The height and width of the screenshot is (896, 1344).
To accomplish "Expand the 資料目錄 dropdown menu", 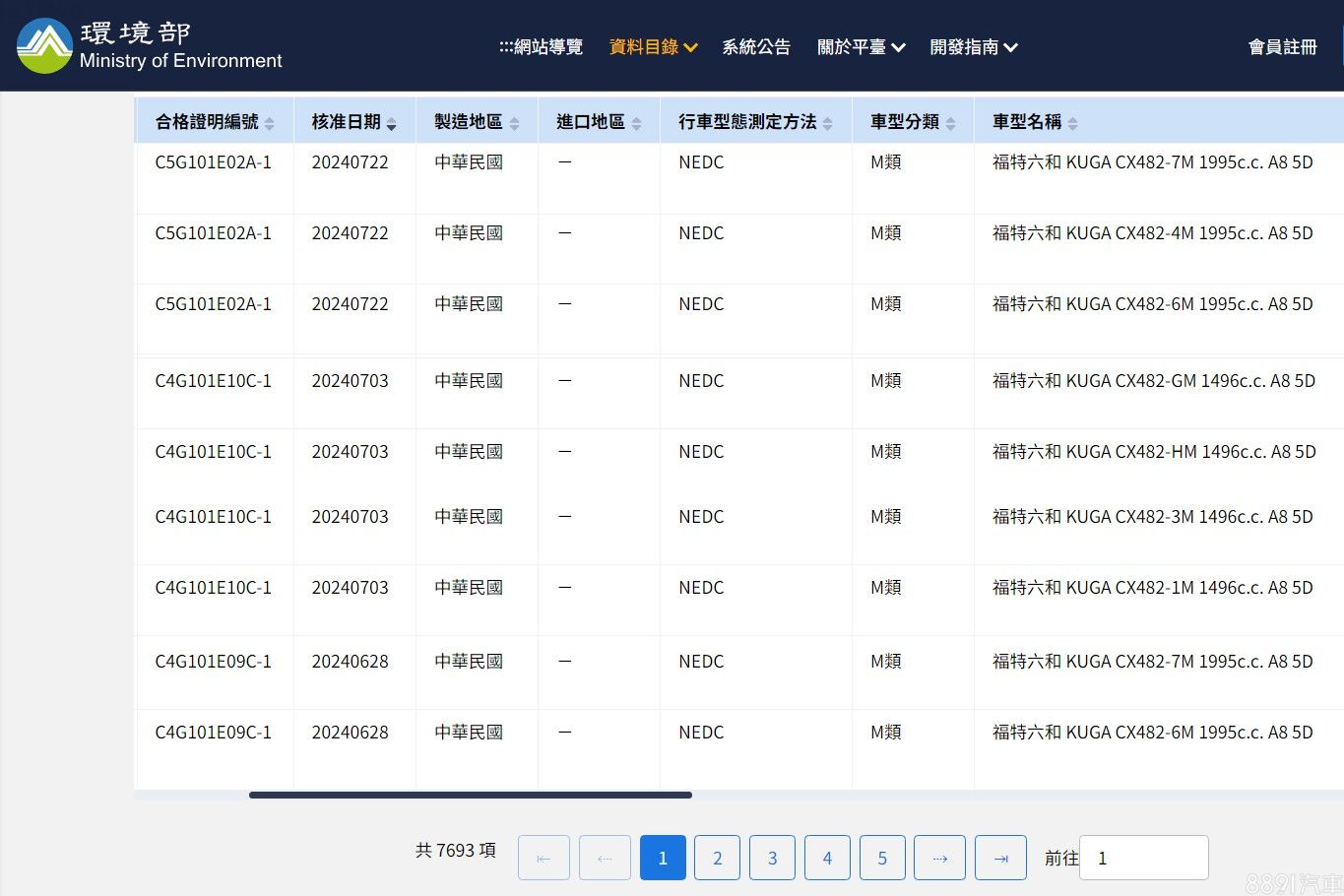I will 653,47.
